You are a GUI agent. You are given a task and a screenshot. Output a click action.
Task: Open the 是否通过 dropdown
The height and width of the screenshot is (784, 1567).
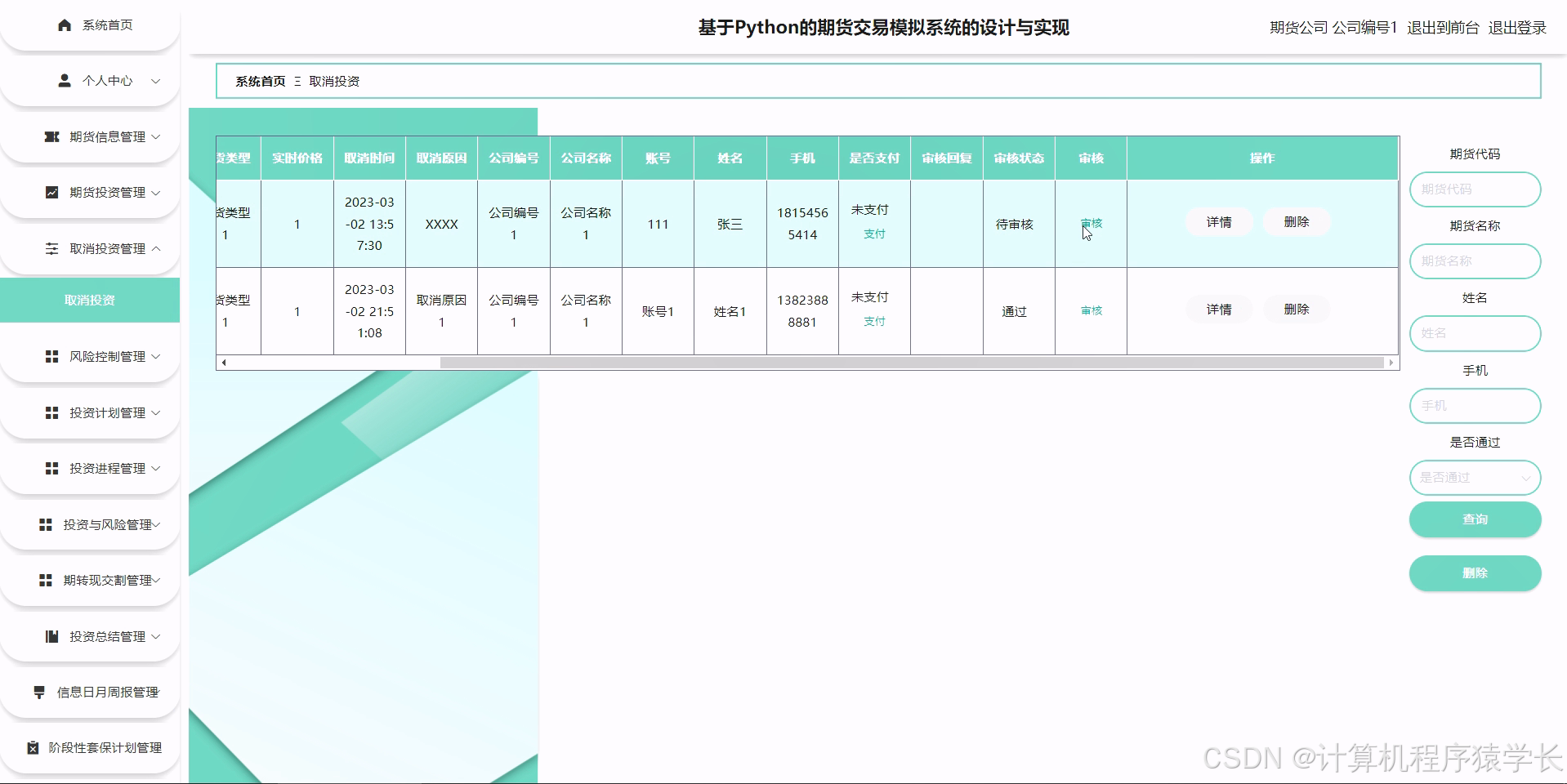[x=1475, y=478]
